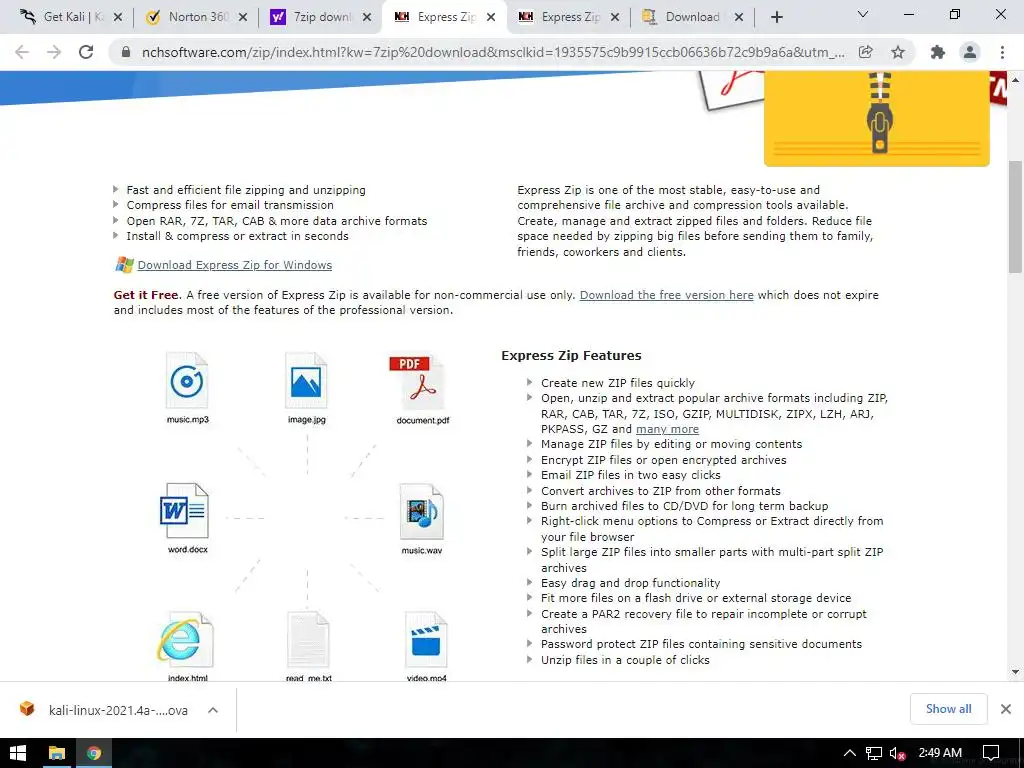Image resolution: width=1024 pixels, height=768 pixels.
Task: Show hidden system tray icons
Action: [x=850, y=753]
